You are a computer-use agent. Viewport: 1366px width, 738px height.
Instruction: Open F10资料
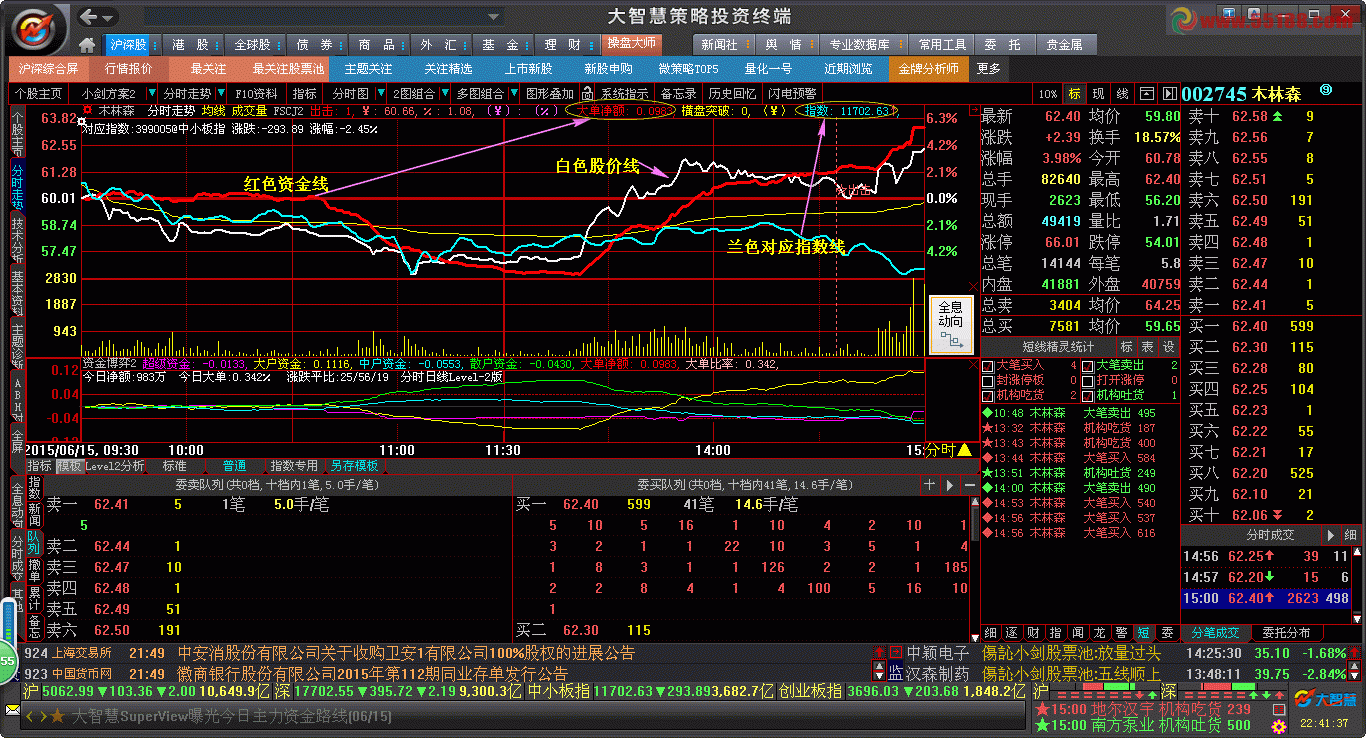pos(259,93)
